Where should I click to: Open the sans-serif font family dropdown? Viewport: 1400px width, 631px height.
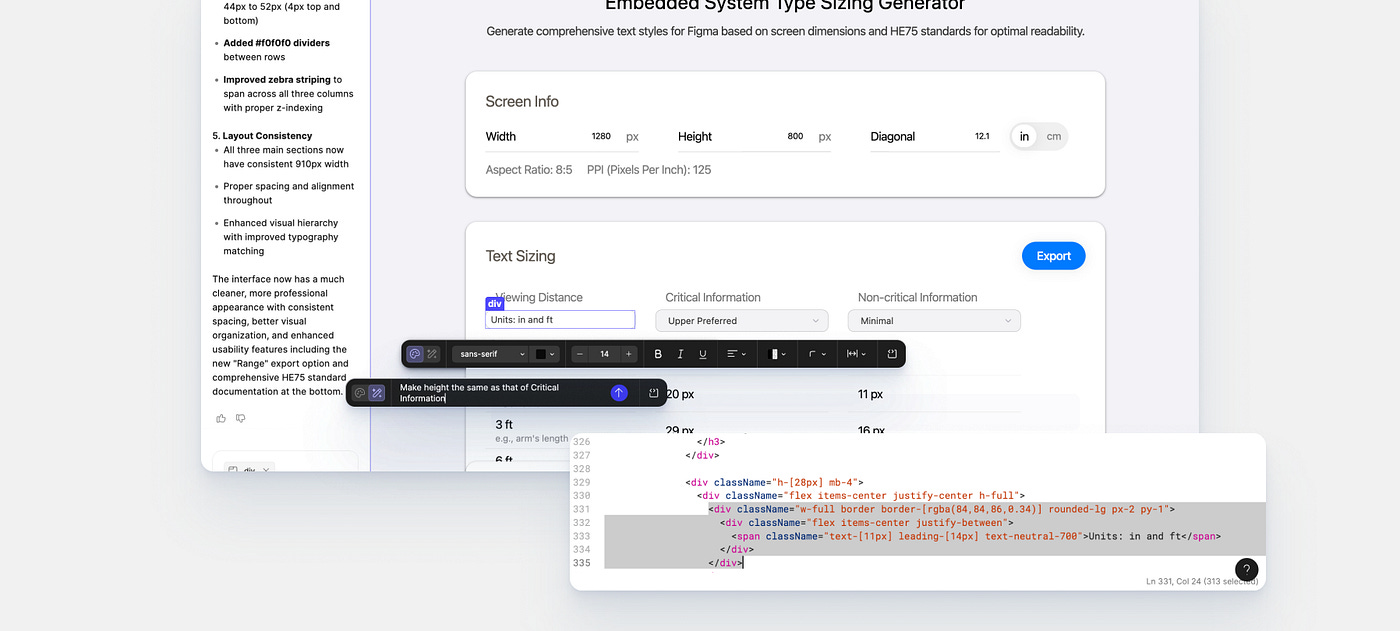pos(490,354)
